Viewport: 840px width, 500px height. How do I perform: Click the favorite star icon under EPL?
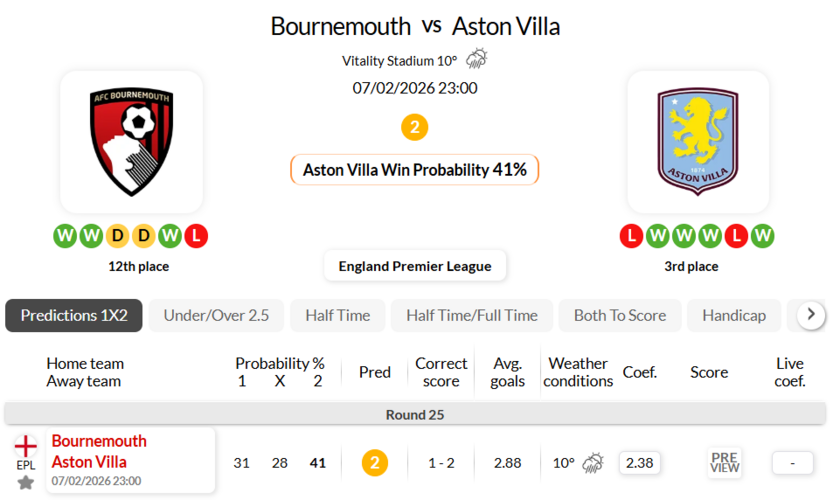pos(25,482)
